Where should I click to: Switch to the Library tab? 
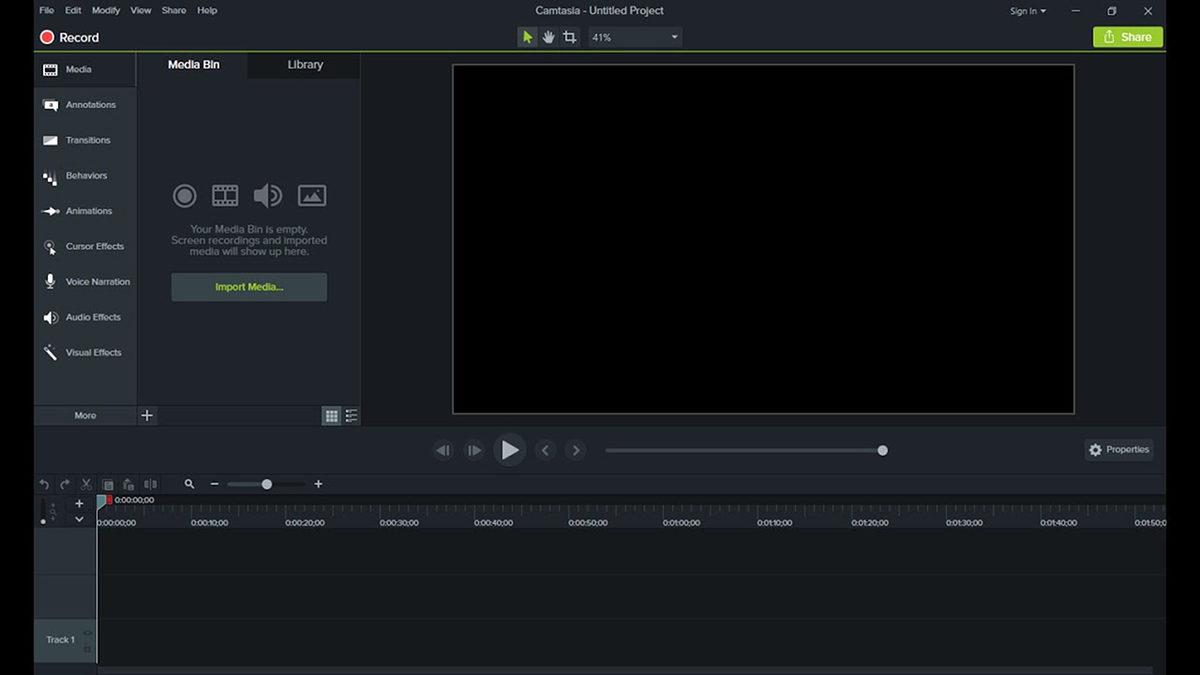pos(305,65)
